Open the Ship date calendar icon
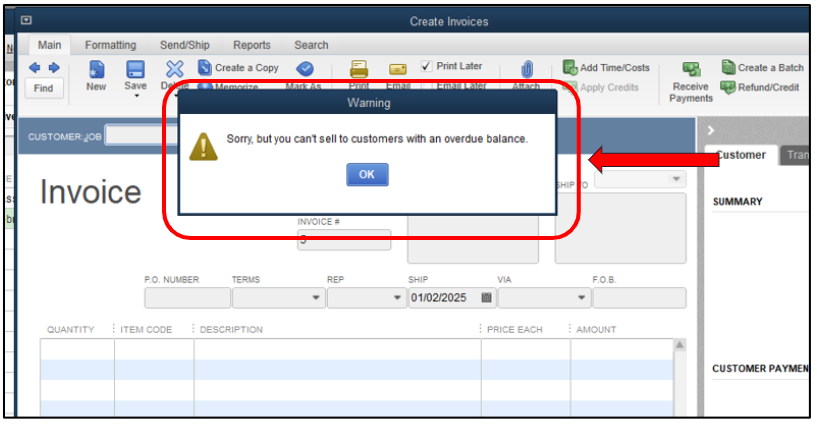The image size is (817, 424). coord(486,298)
